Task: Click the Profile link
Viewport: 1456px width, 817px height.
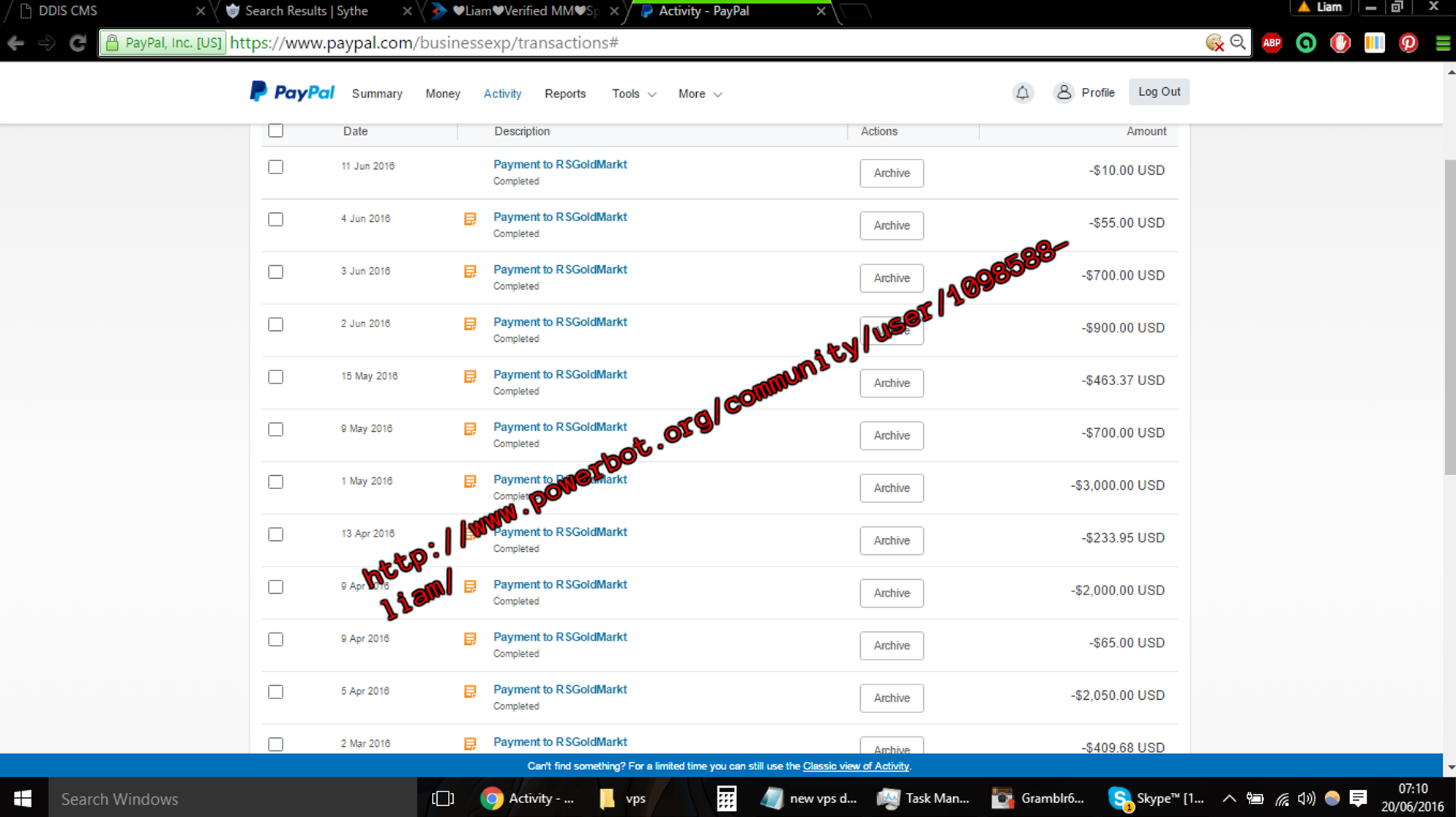Action: 1098,93
